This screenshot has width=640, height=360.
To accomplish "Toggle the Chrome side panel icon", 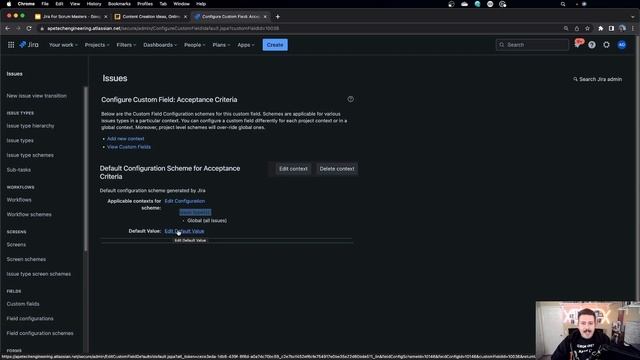I will pos(611,29).
